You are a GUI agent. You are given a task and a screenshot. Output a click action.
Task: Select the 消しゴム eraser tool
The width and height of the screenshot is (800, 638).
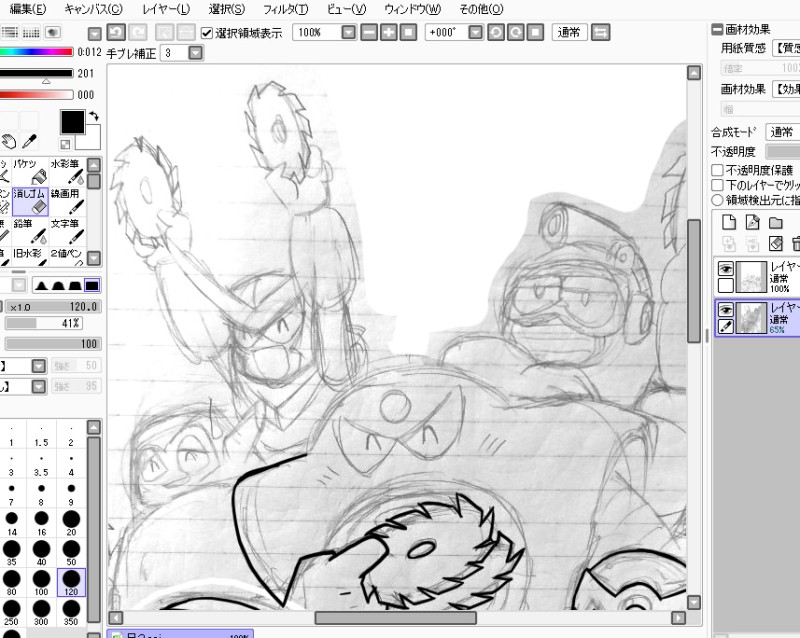click(30, 201)
